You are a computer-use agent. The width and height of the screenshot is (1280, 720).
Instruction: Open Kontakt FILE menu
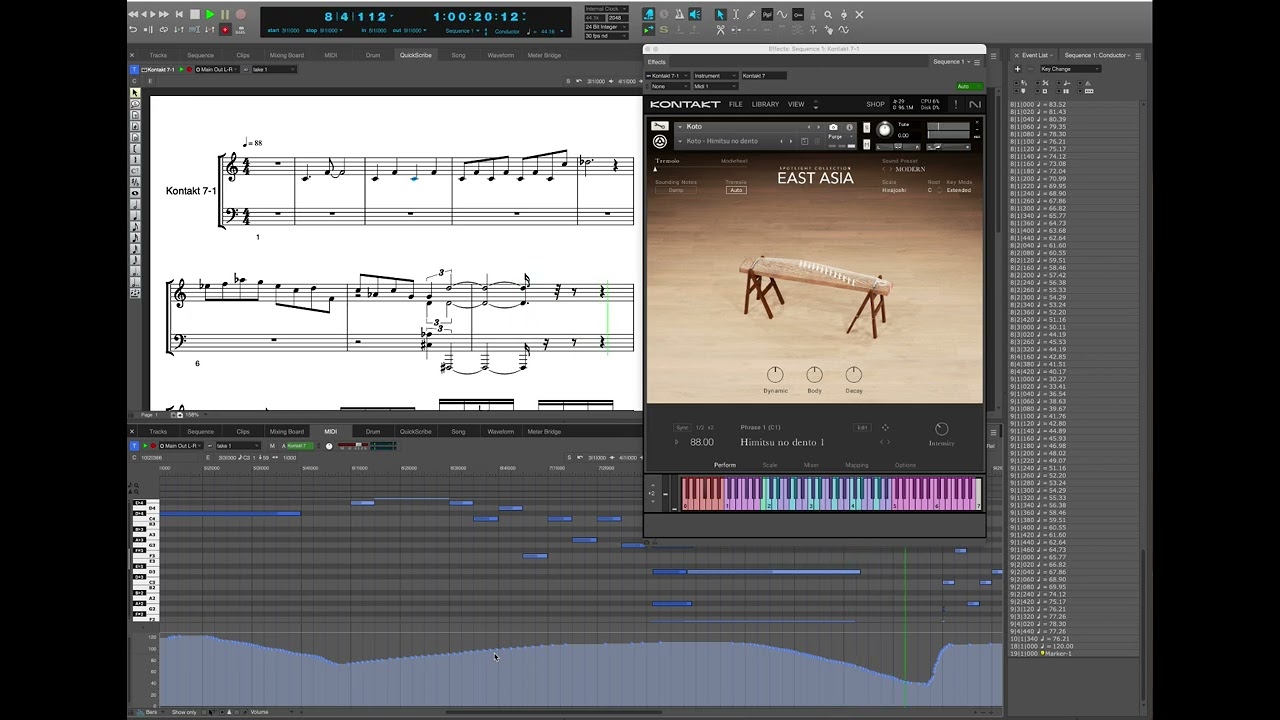coord(736,104)
